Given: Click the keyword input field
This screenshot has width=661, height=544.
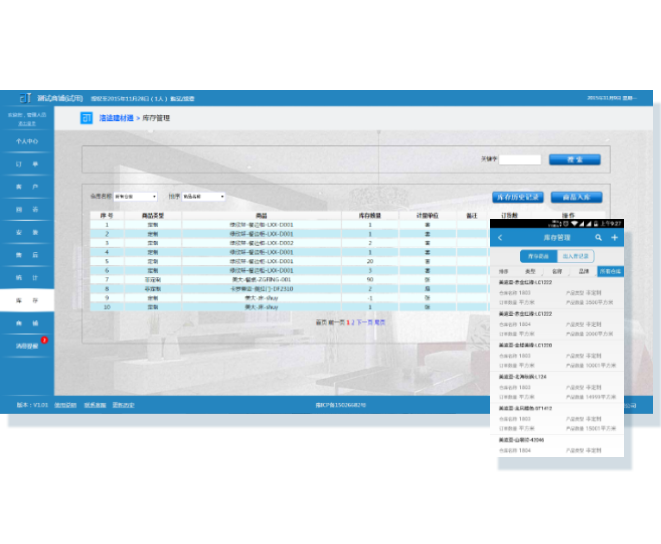Looking at the screenshot, I should tap(520, 159).
